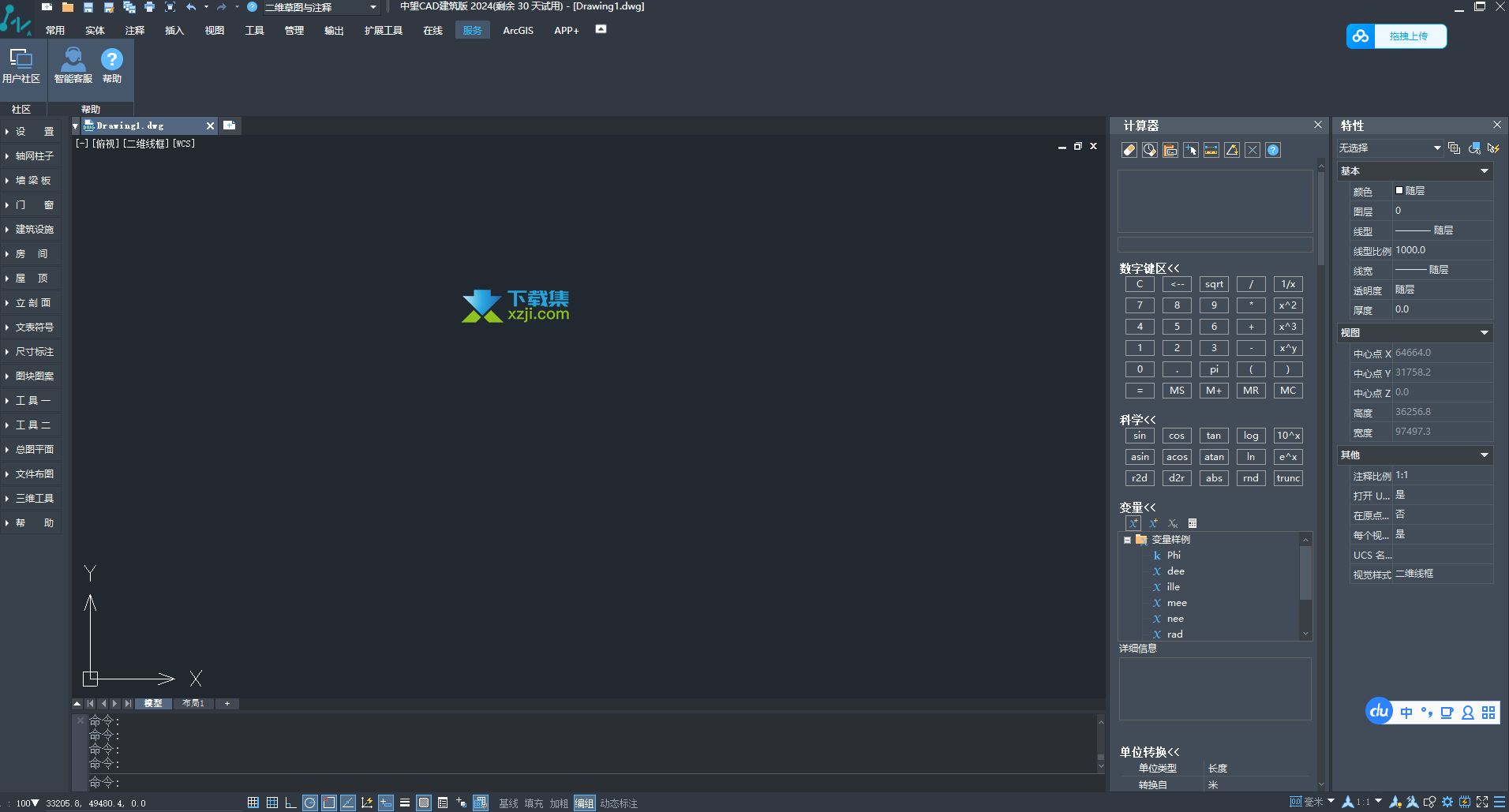Image resolution: width=1509 pixels, height=812 pixels.
Task: Open the 扩展工具 ribbon tab
Action: pyautogui.click(x=384, y=31)
